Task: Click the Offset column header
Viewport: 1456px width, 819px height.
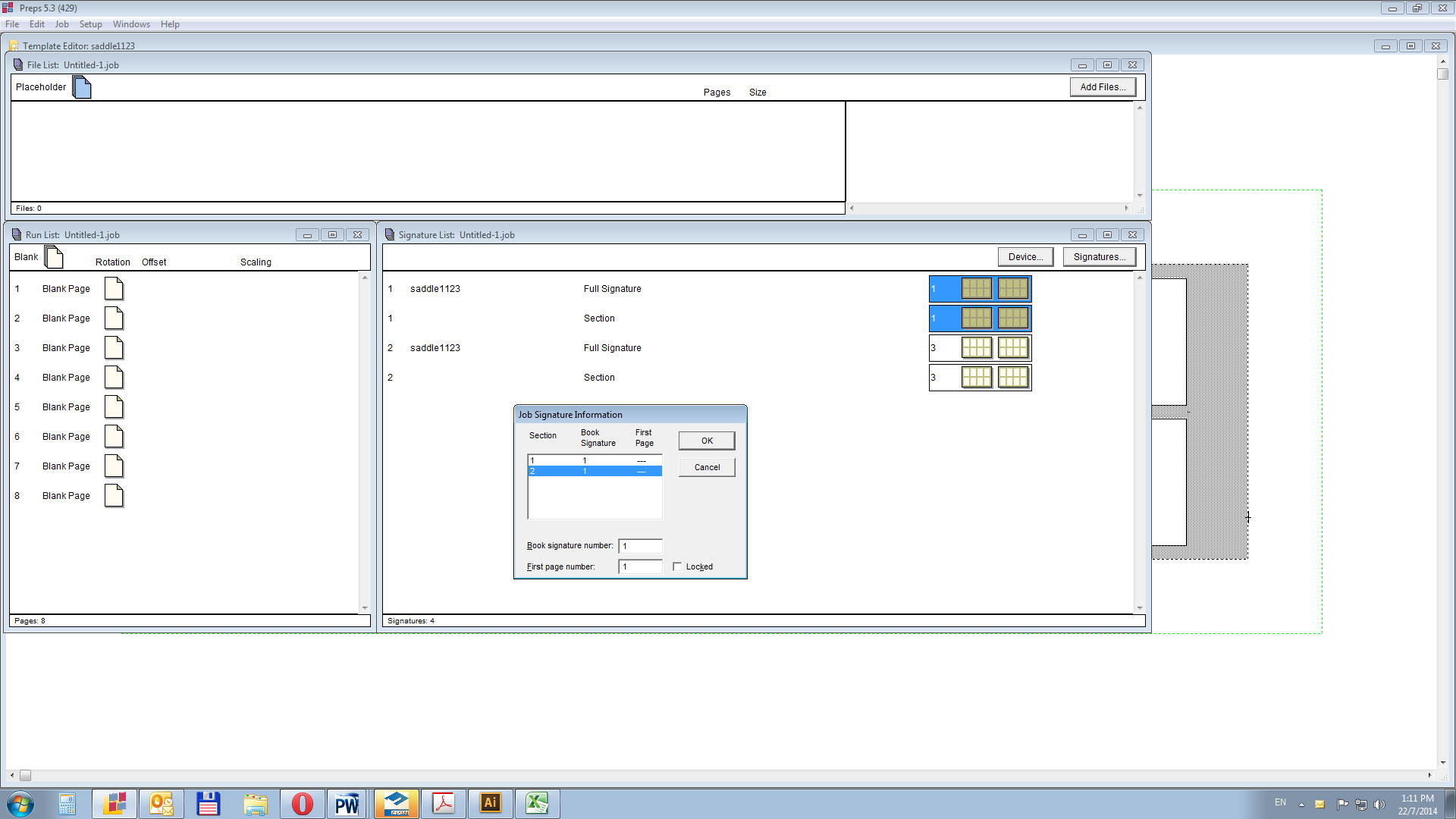Action: coord(154,262)
